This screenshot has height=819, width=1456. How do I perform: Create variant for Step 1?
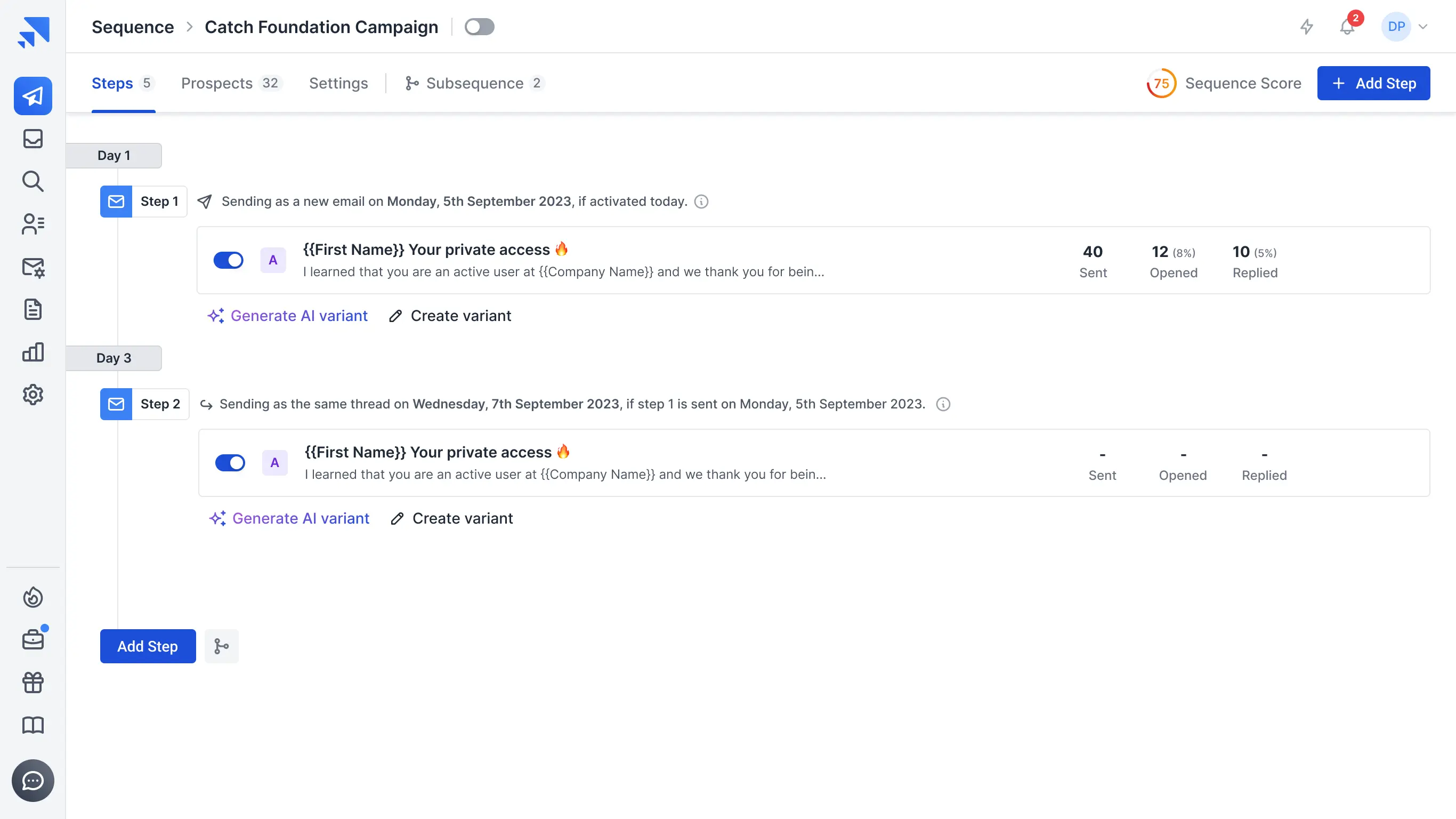(450, 316)
